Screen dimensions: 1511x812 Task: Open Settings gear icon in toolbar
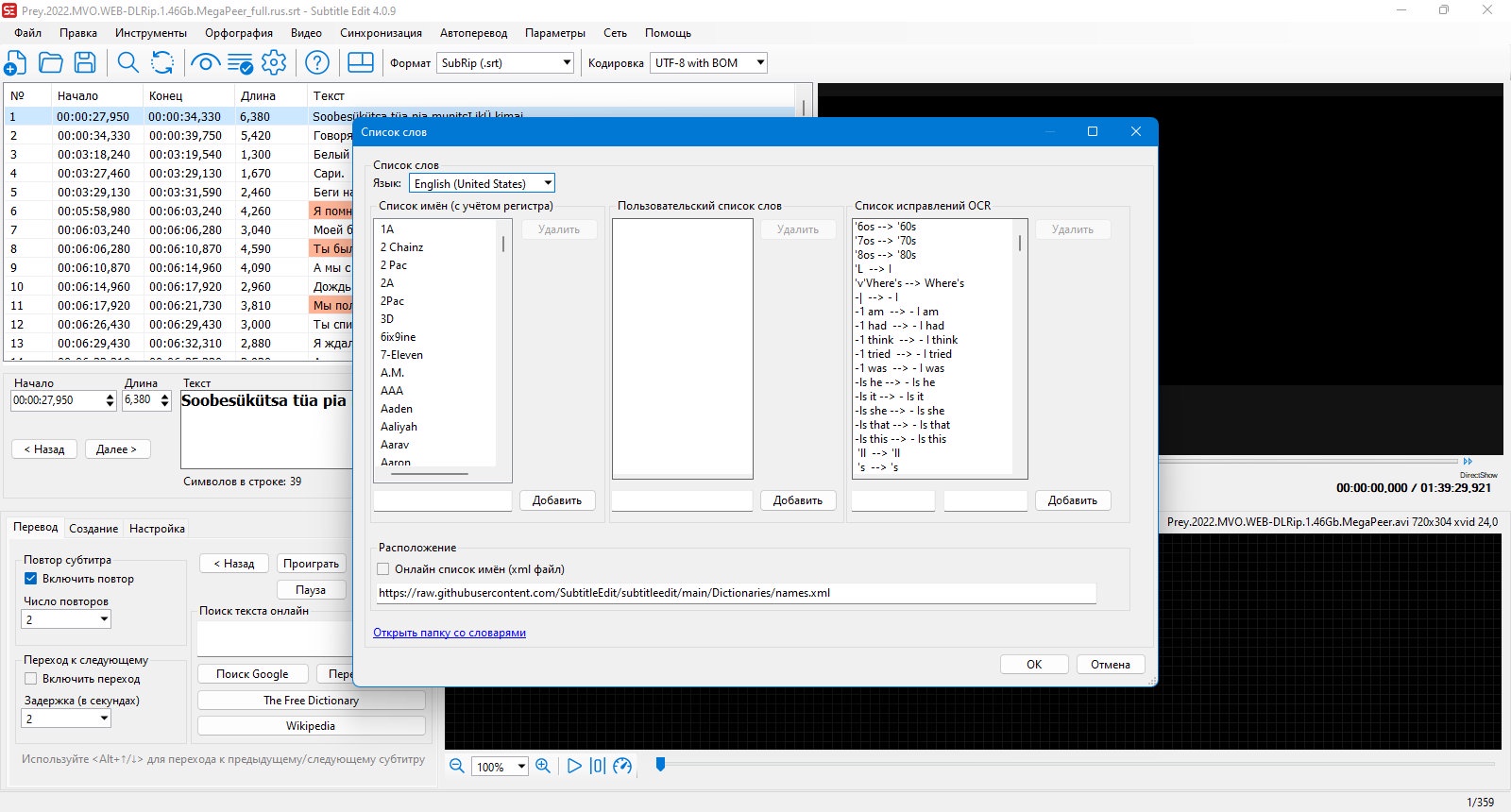pyautogui.click(x=274, y=63)
